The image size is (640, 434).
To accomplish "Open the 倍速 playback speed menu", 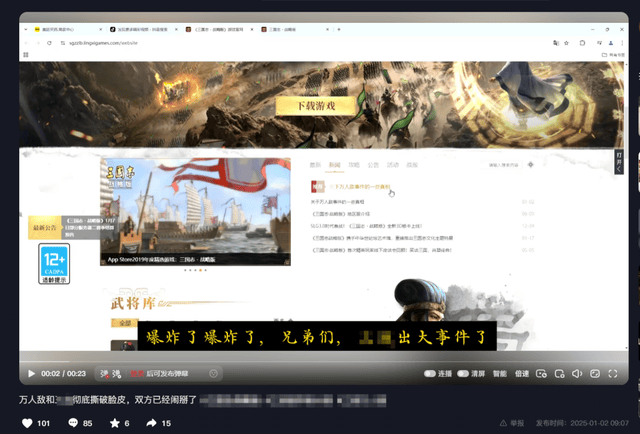I will (522, 374).
